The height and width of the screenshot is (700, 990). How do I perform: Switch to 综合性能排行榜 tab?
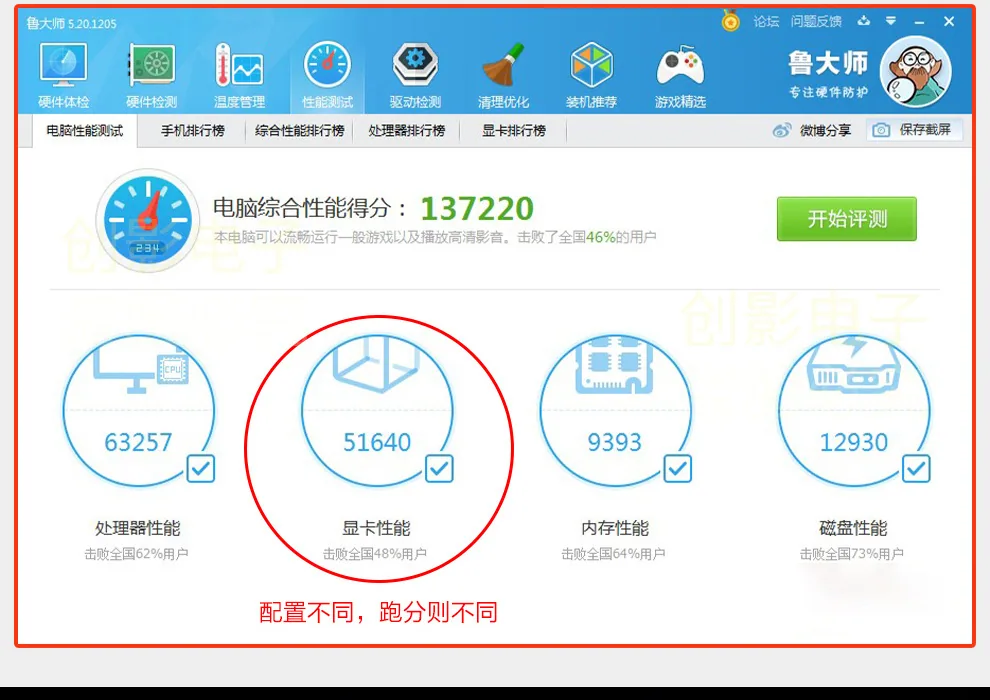click(x=299, y=131)
